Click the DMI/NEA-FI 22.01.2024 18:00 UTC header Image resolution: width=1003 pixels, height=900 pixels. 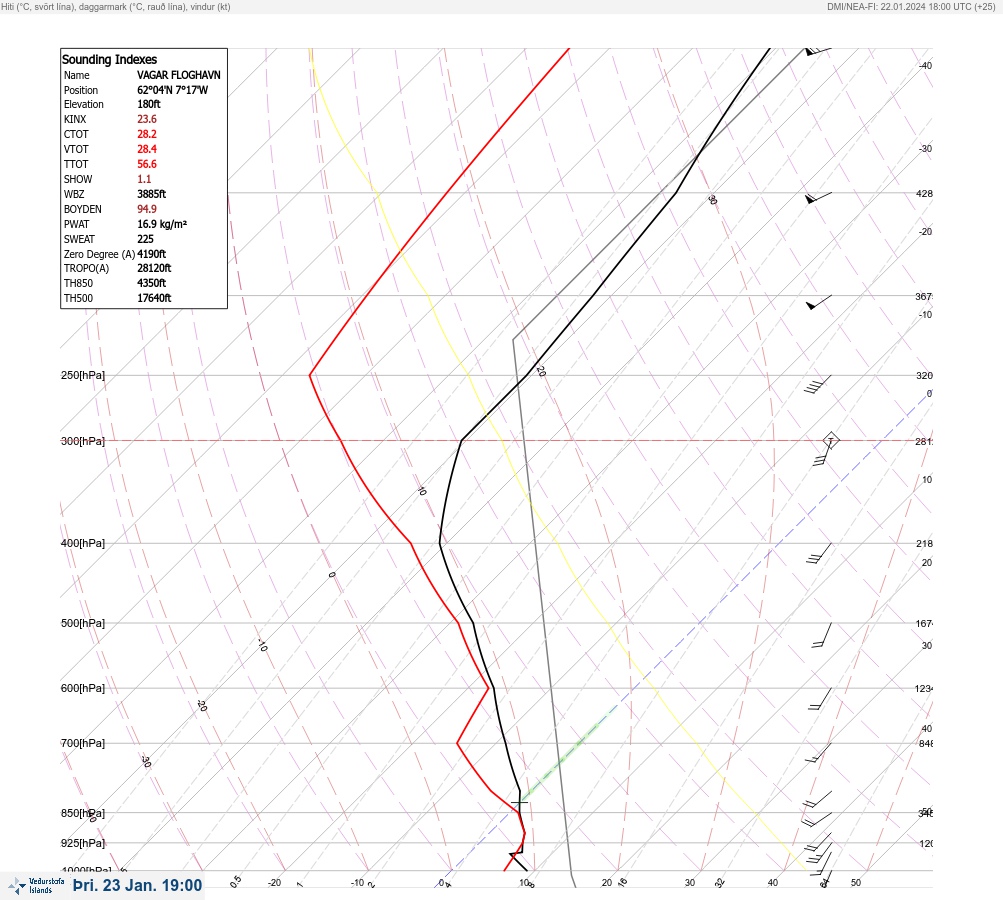[911, 6]
